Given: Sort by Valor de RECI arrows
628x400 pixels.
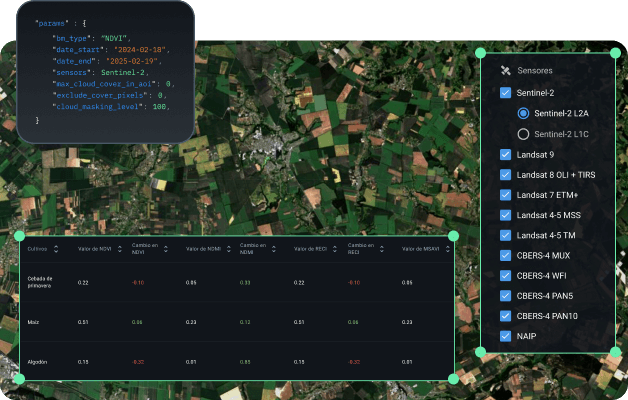Looking at the screenshot, I should [334, 249].
